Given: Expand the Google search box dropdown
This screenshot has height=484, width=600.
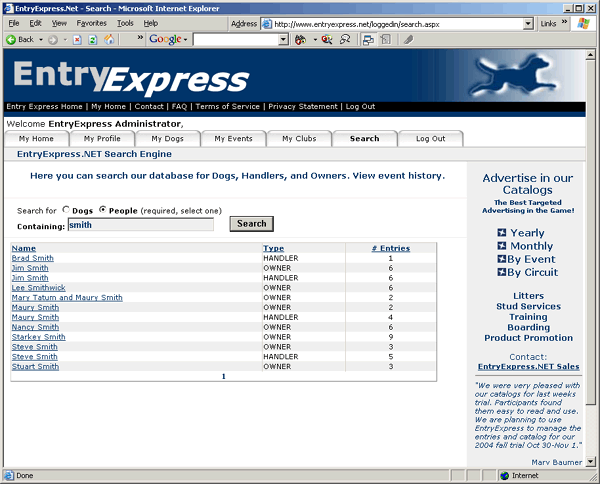Looking at the screenshot, I should 283,40.
